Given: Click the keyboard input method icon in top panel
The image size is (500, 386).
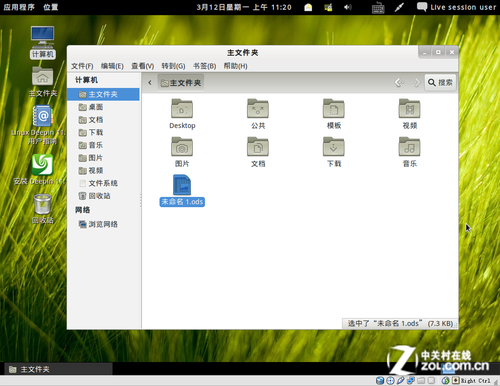Looking at the screenshot, I should click(378, 7).
